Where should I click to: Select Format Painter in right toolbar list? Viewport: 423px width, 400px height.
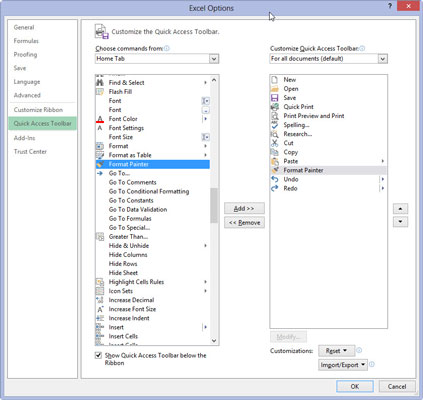coord(328,170)
